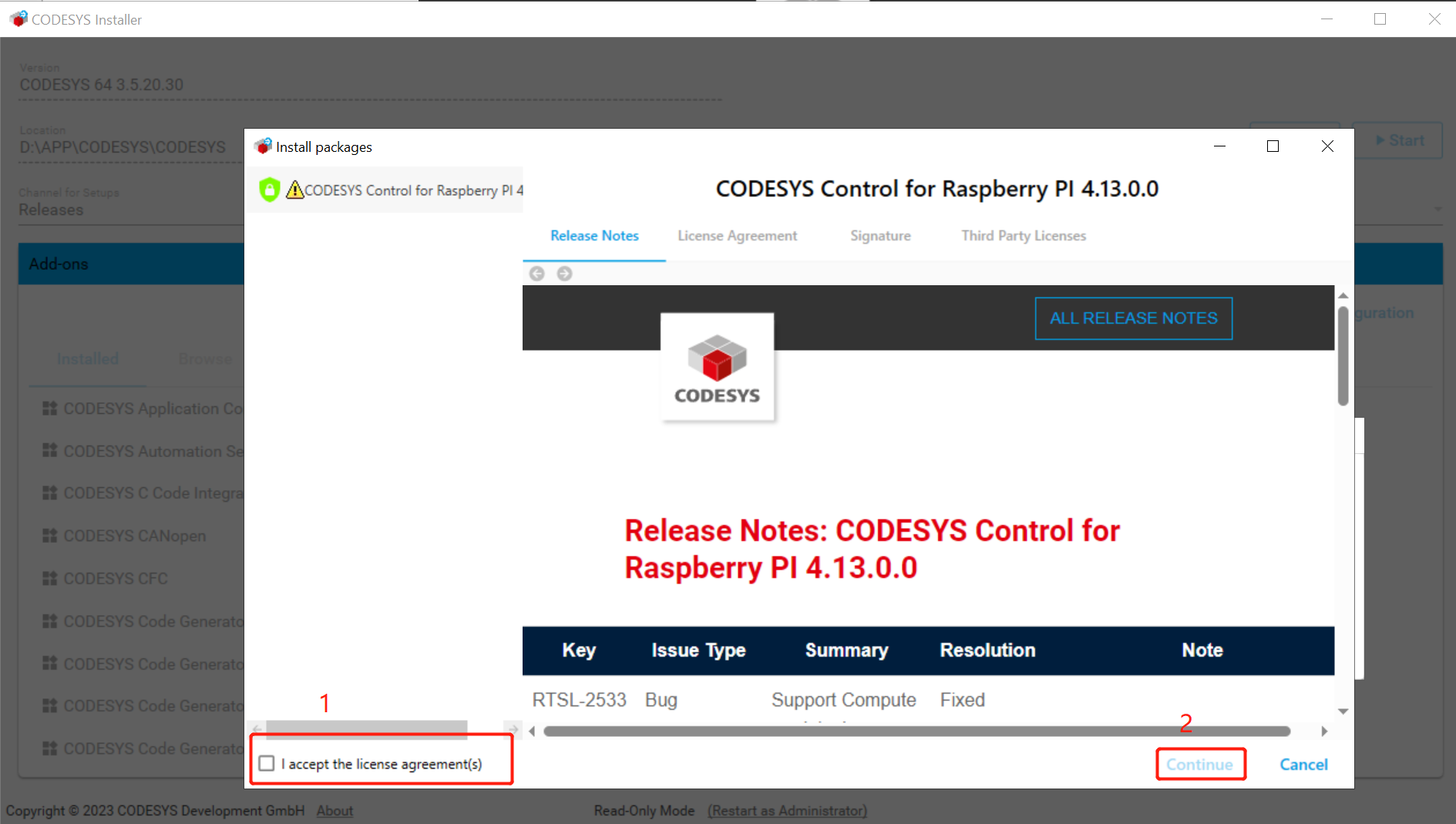Image resolution: width=1456 pixels, height=824 pixels.
Task: Click right arrow of release notes horizontal scrollbar
Action: [x=1324, y=731]
